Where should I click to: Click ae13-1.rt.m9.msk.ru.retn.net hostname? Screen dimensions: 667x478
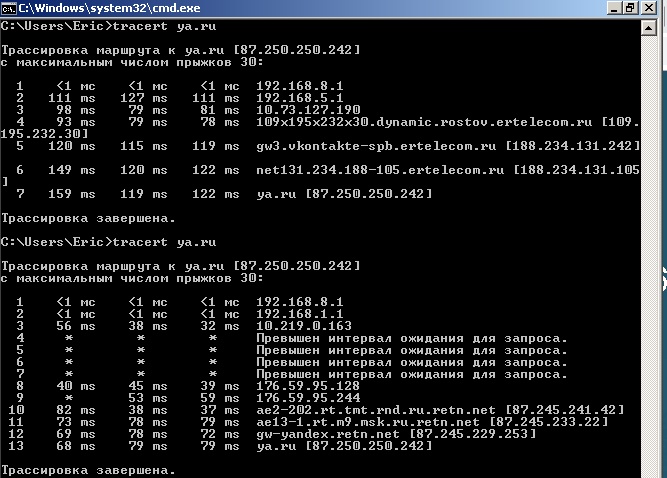click(x=368, y=422)
